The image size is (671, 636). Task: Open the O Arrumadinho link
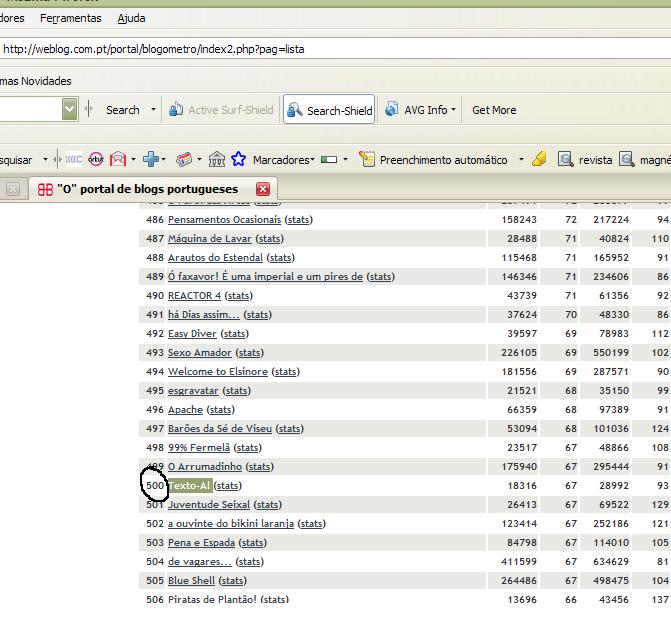point(205,467)
